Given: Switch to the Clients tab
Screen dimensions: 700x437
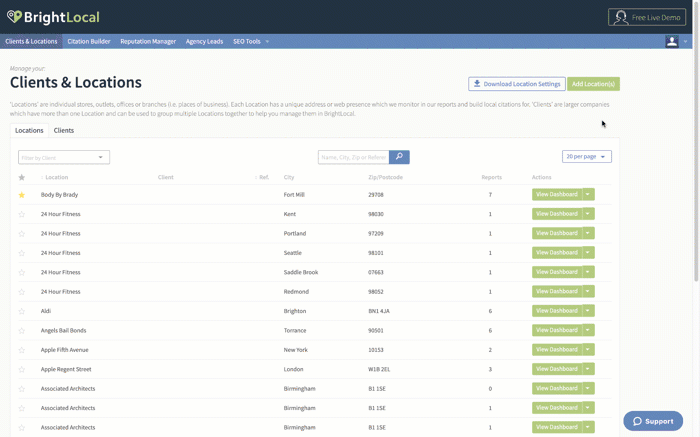Looking at the screenshot, I should coord(64,130).
